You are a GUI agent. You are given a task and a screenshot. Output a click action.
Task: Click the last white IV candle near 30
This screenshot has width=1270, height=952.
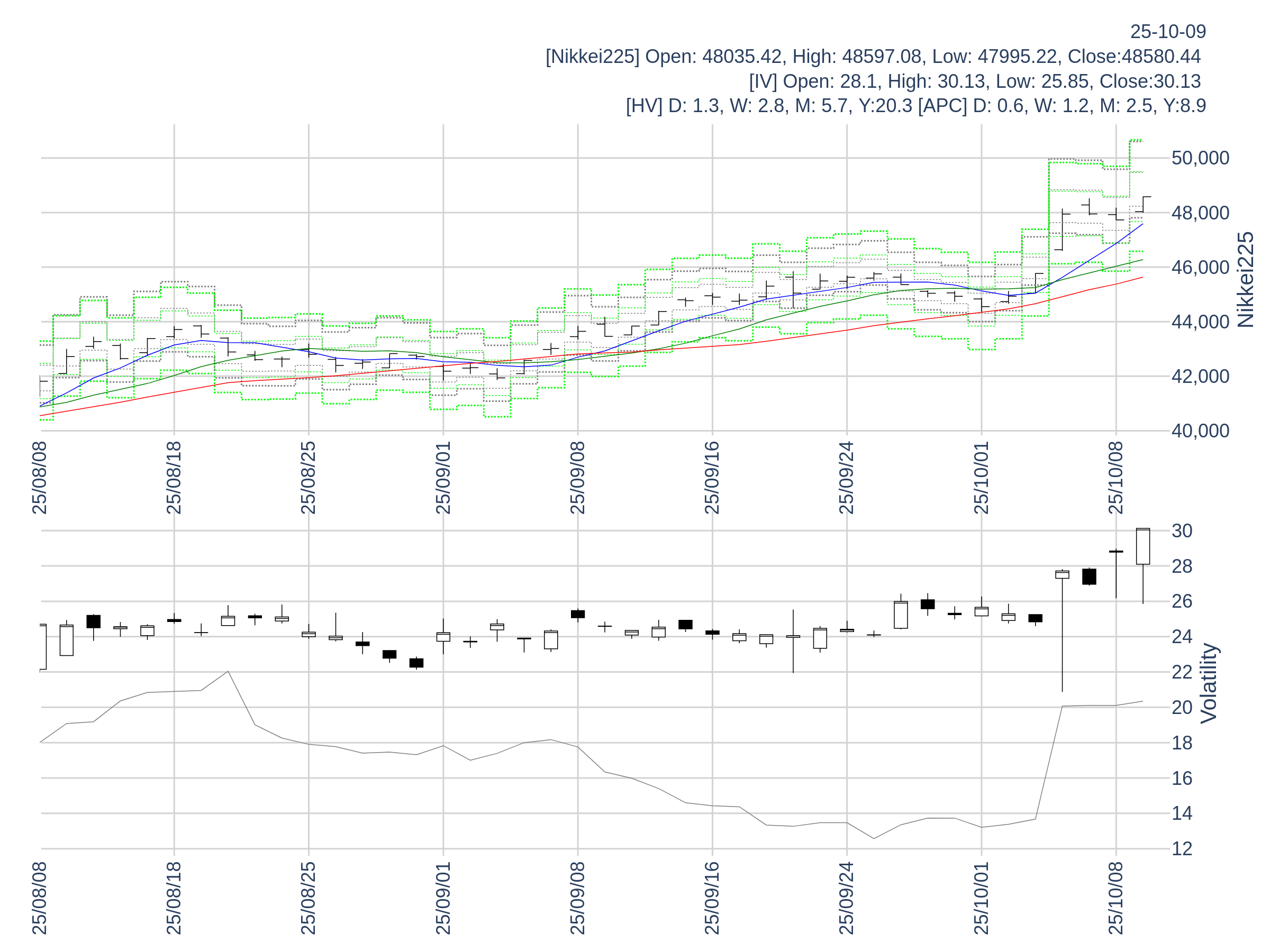tap(1142, 546)
